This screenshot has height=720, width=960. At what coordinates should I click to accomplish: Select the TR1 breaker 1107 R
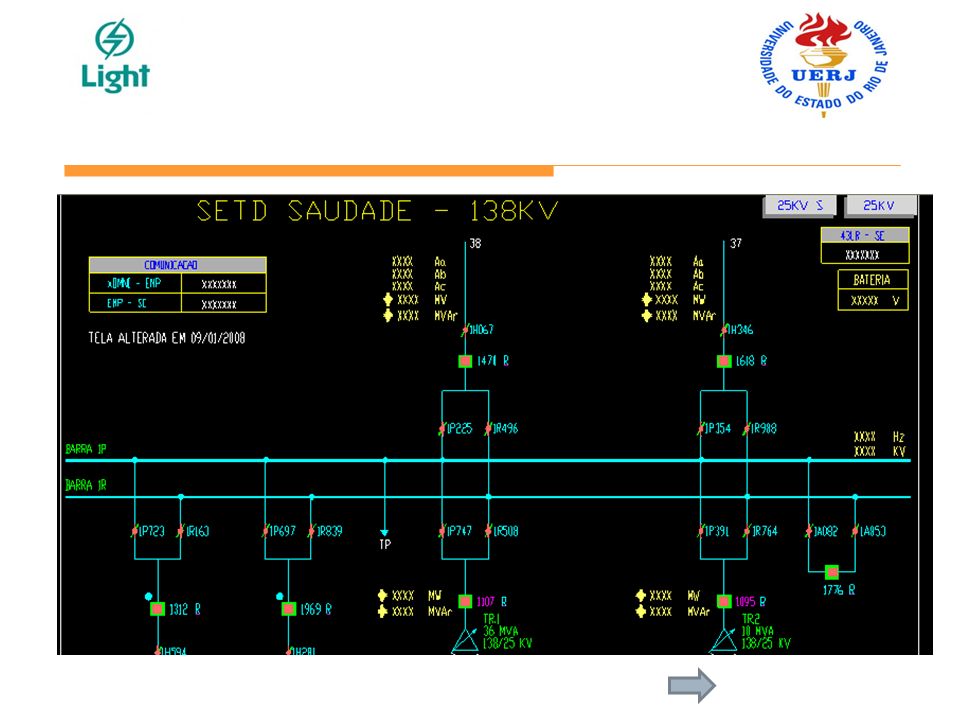pyautogui.click(x=465, y=601)
